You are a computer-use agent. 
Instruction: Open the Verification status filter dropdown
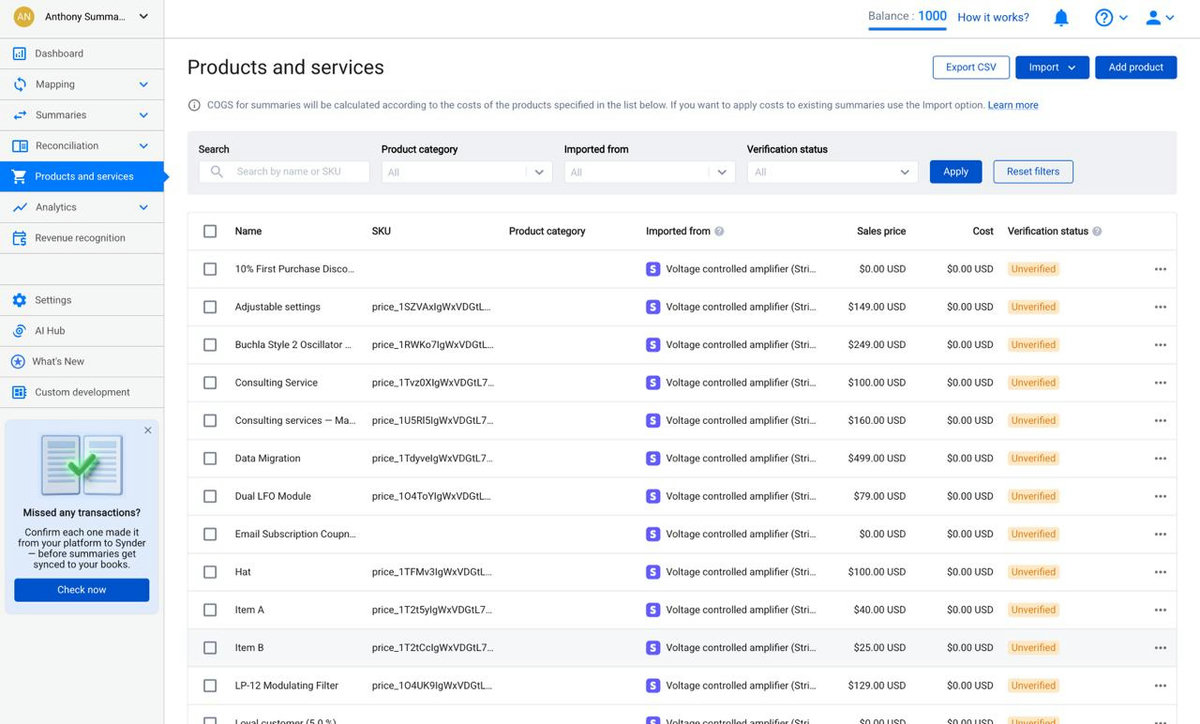click(833, 172)
